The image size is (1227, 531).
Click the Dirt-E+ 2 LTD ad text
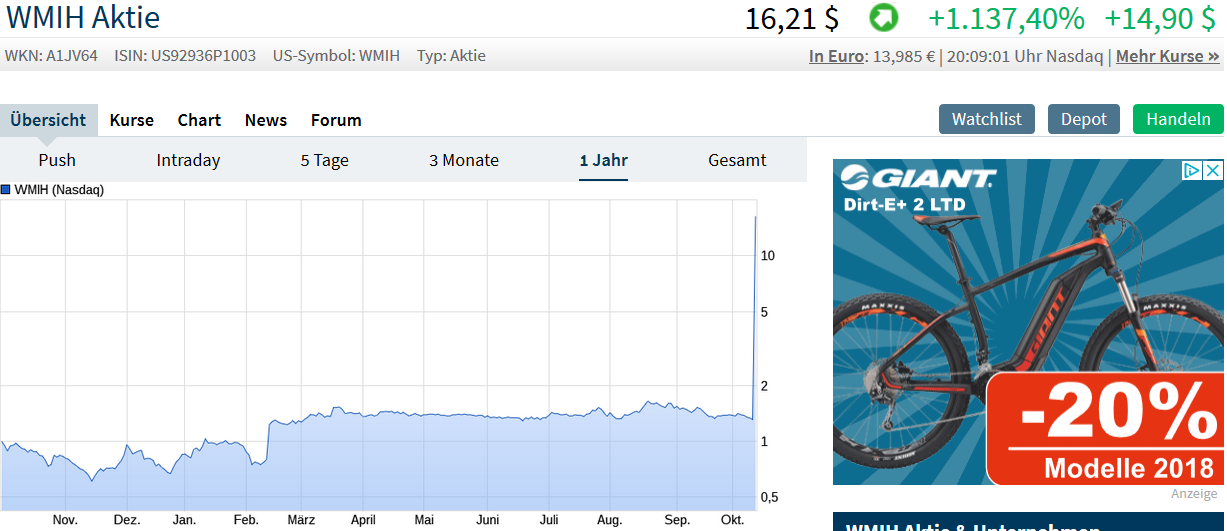903,205
